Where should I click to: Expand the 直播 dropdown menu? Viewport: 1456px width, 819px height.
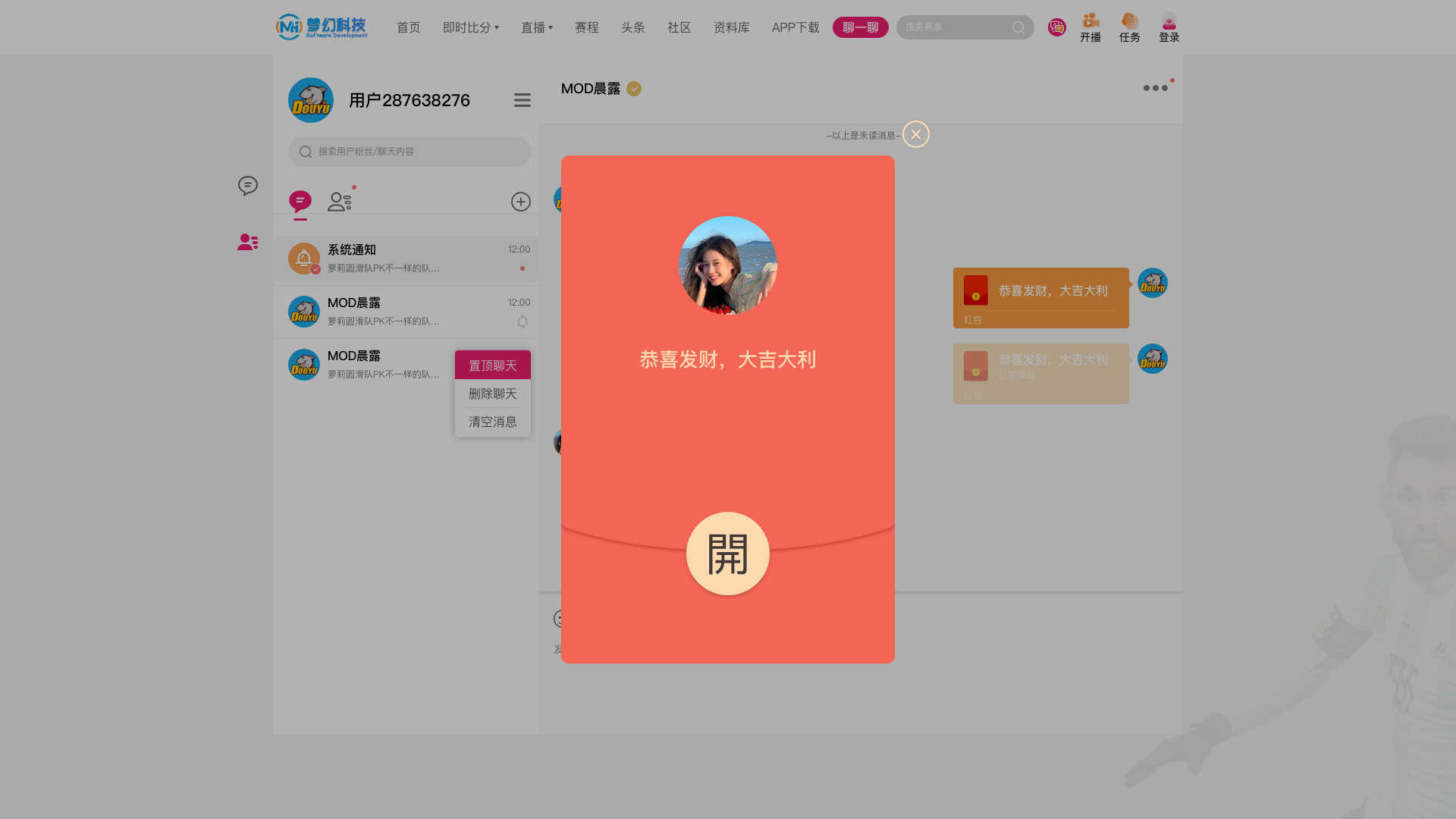click(x=536, y=27)
